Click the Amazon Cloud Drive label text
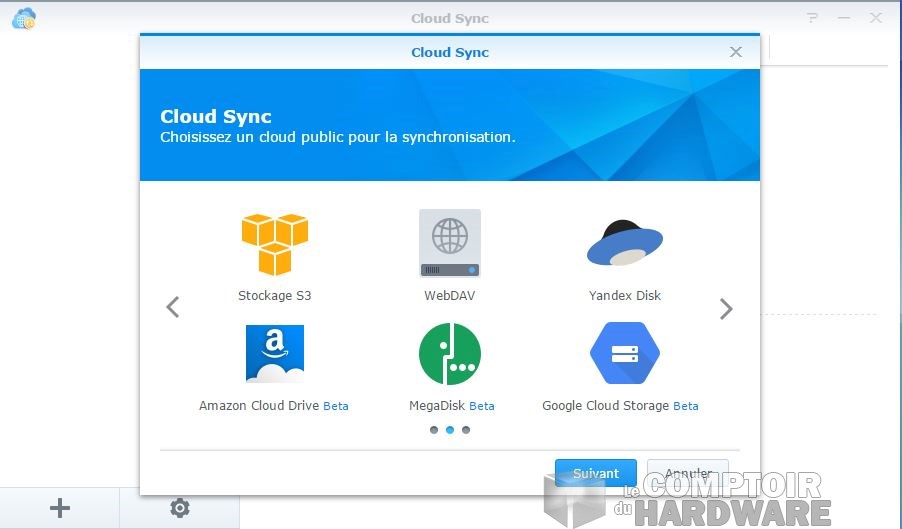 tap(259, 406)
